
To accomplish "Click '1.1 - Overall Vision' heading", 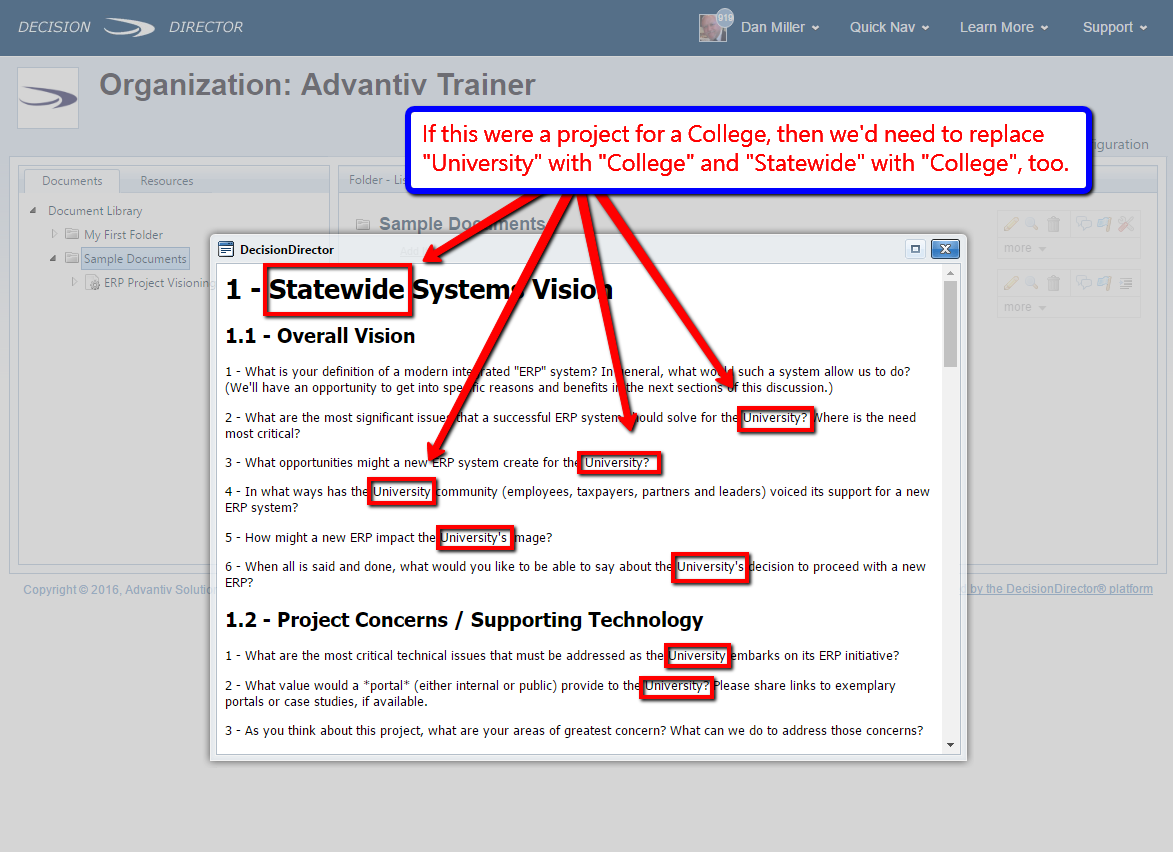I will tap(320, 336).
